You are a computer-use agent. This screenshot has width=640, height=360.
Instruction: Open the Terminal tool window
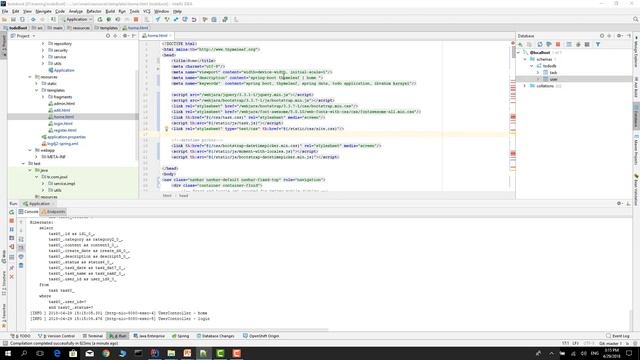click(x=93, y=336)
